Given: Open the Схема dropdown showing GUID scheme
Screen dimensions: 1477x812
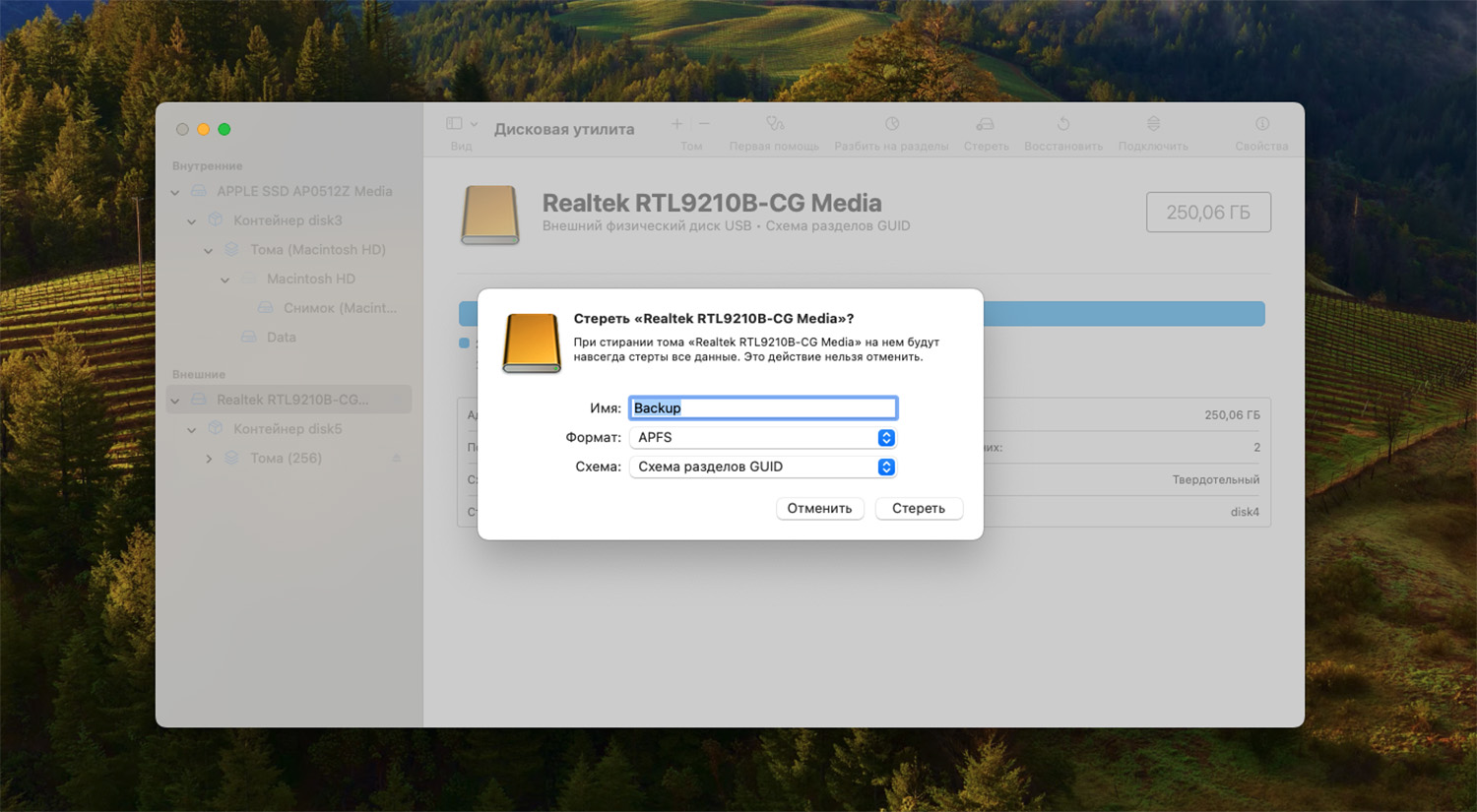Looking at the screenshot, I should coord(763,468).
